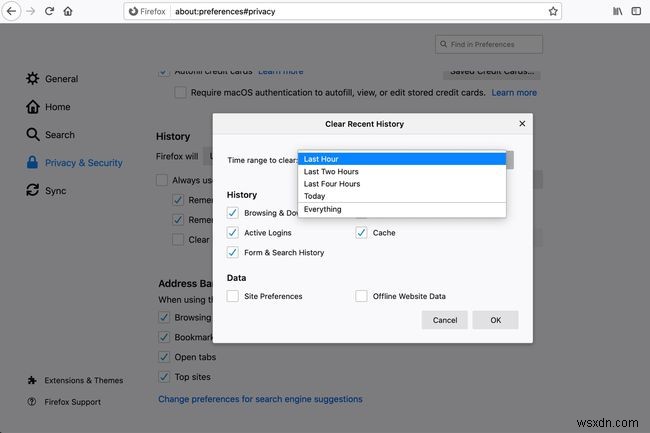
Task: Click the address bar URL about:preferences#privacy
Action: (x=225, y=12)
